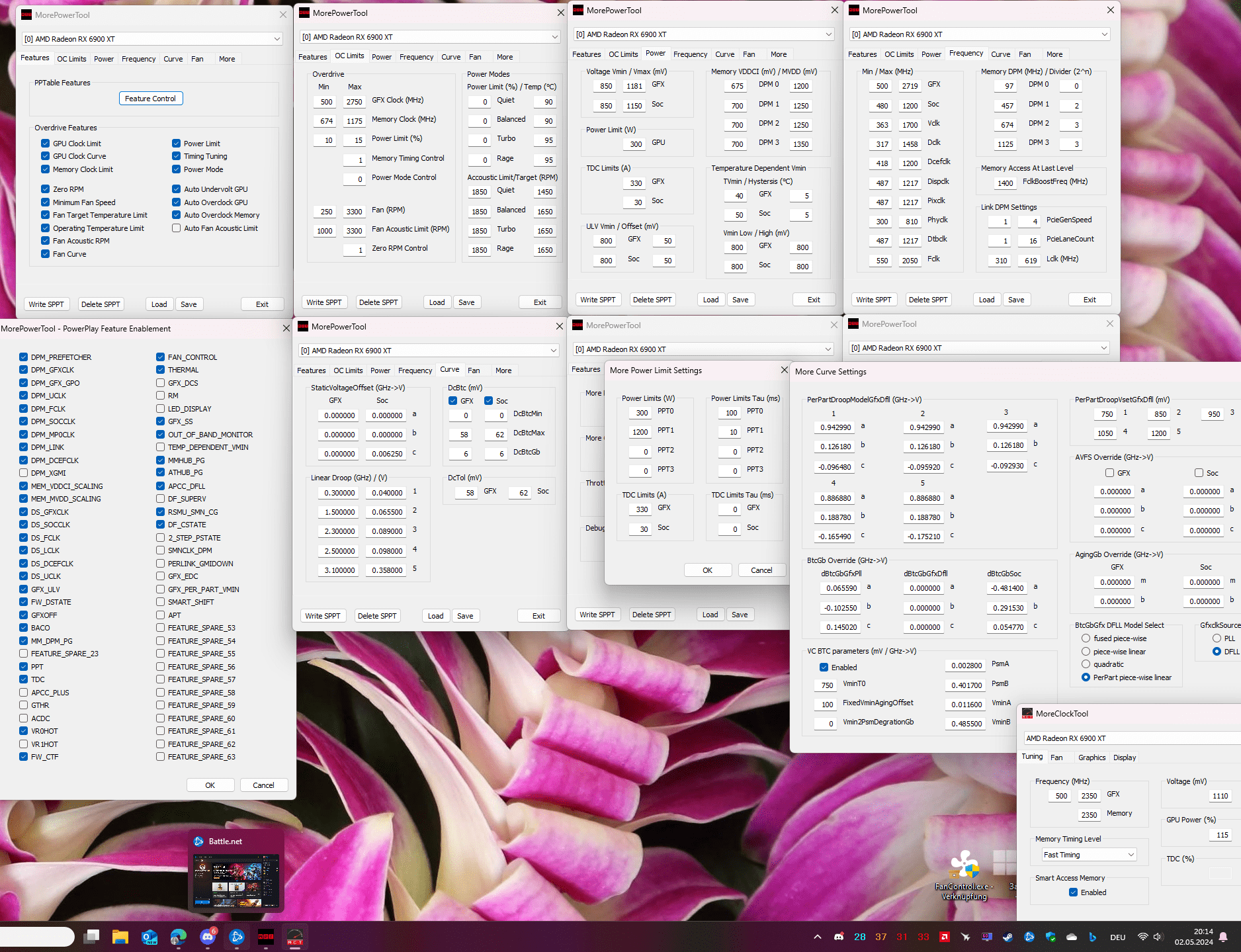Screen dimensions: 1241x952
Task: Cancel PowerPlay Feature Enablement dialog
Action: 263,785
